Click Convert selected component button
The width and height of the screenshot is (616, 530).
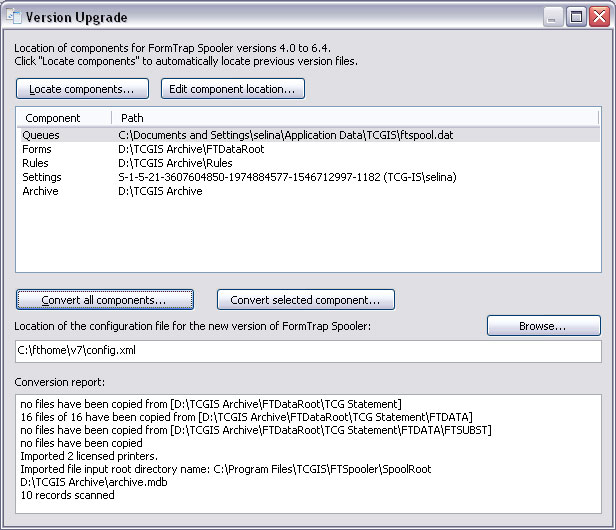coord(305,300)
